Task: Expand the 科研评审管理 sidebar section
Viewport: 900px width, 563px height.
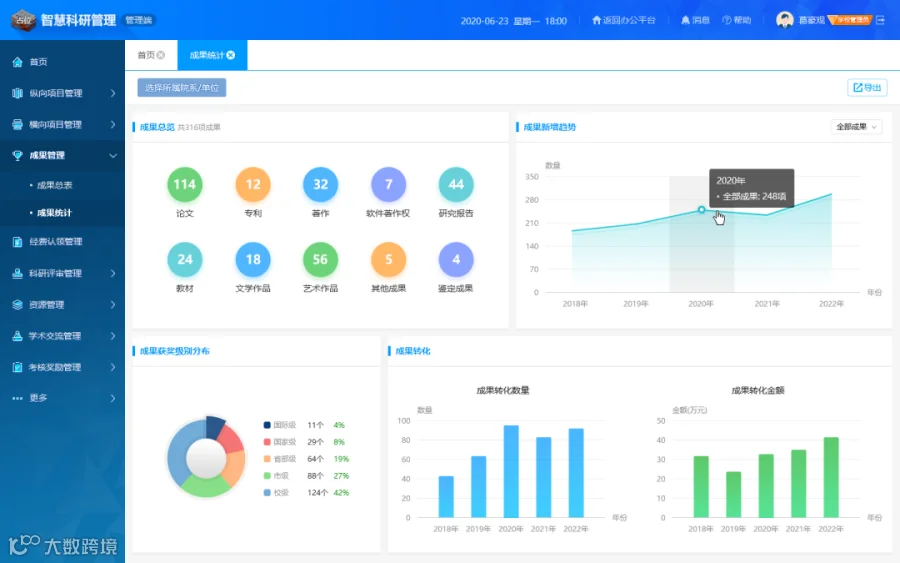Action: point(62,273)
